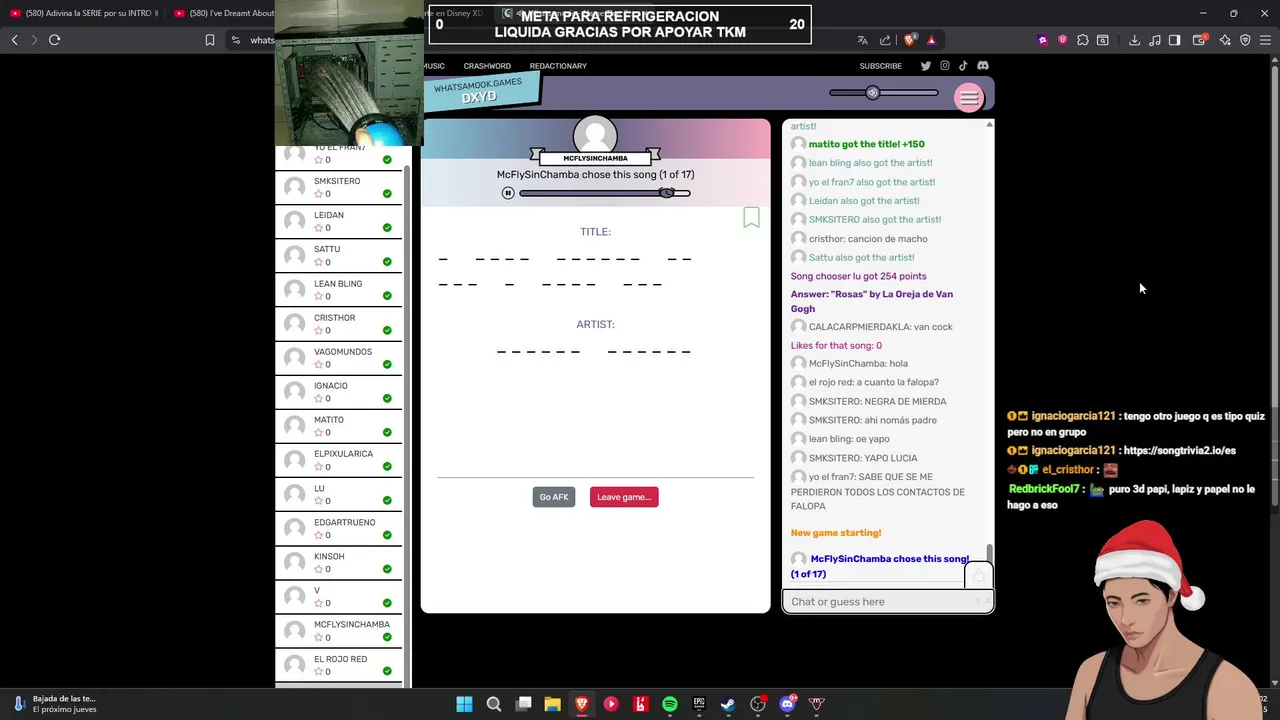Click the translate page icon

pos(862,40)
